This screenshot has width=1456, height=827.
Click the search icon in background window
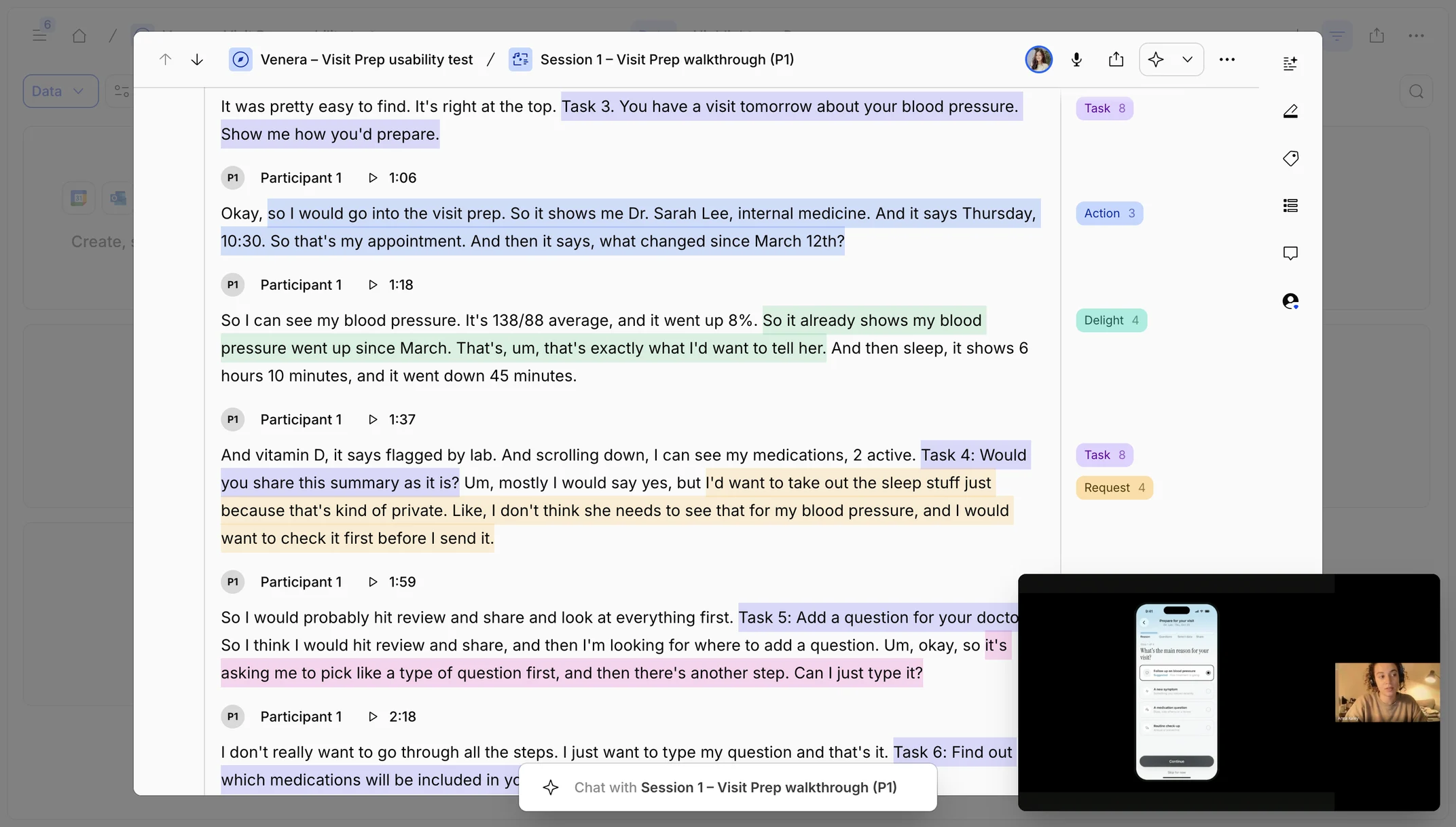[x=1416, y=92]
